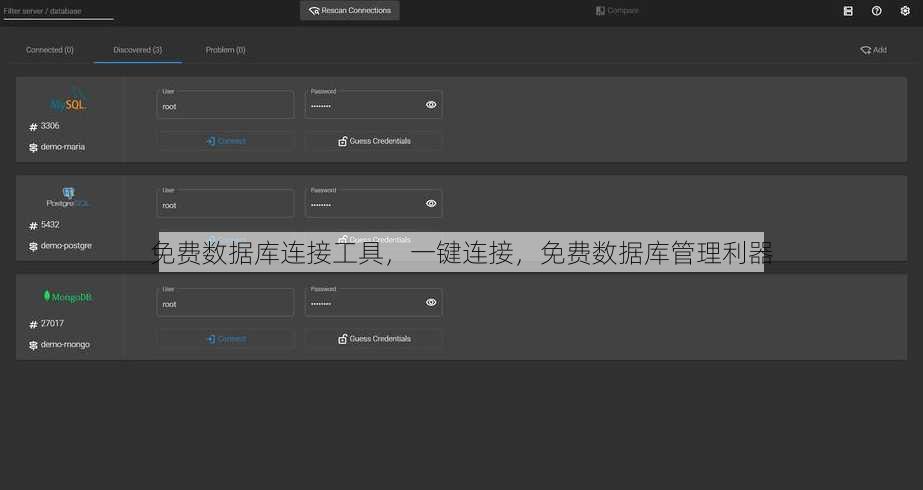Click PostgreSQL User field
The image size is (923, 490).
tap(225, 204)
